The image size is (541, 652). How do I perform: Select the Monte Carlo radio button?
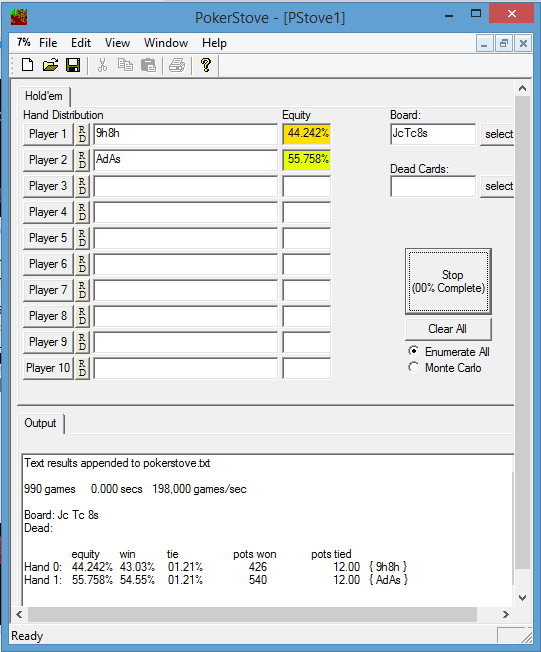[414, 367]
